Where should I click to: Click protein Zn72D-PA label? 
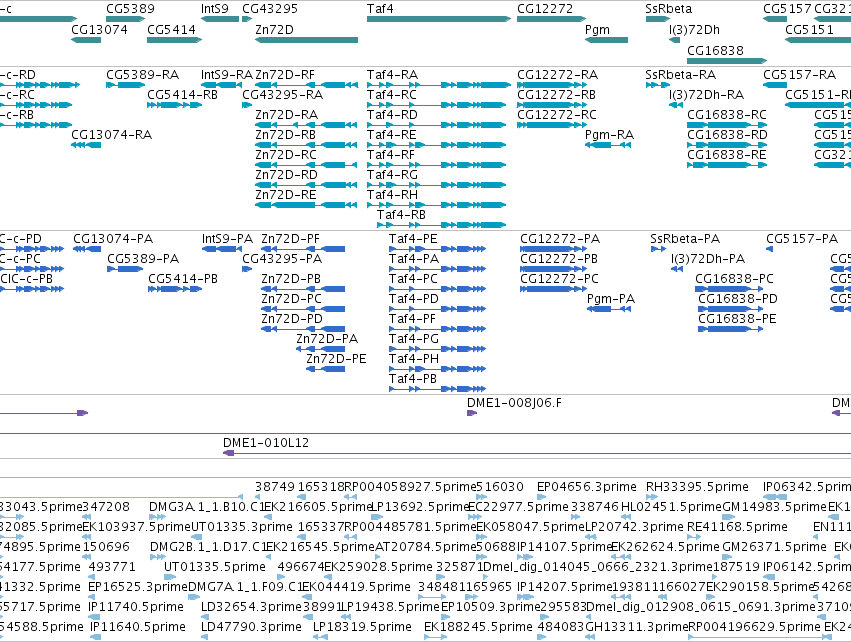[327, 339]
